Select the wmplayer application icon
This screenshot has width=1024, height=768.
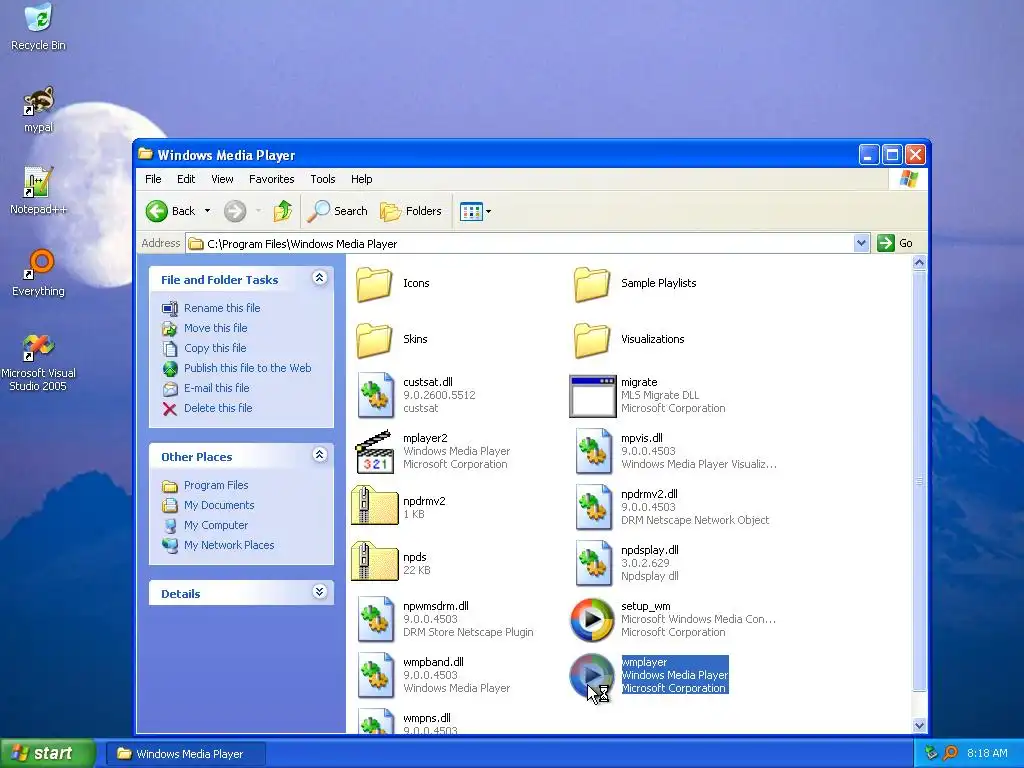click(592, 676)
